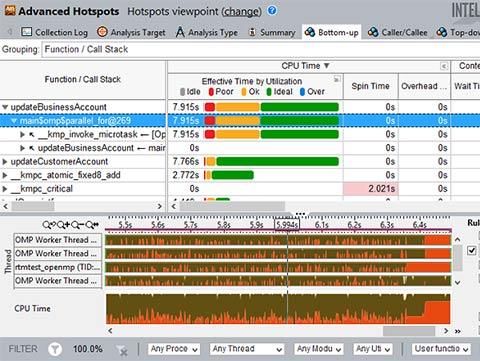Expand the __kmp_invoke_microtask row

point(22,134)
